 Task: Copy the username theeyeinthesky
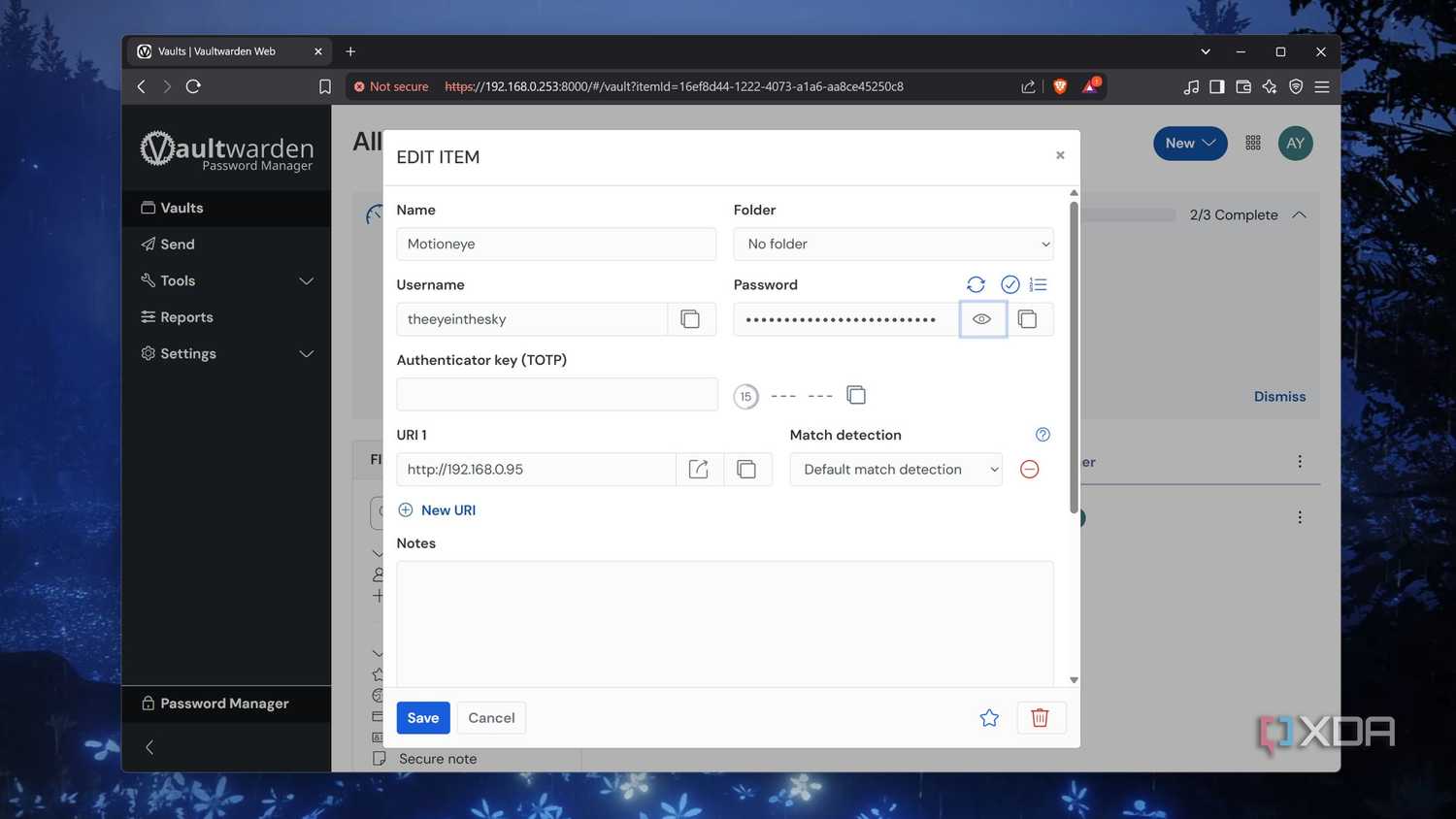click(x=690, y=319)
